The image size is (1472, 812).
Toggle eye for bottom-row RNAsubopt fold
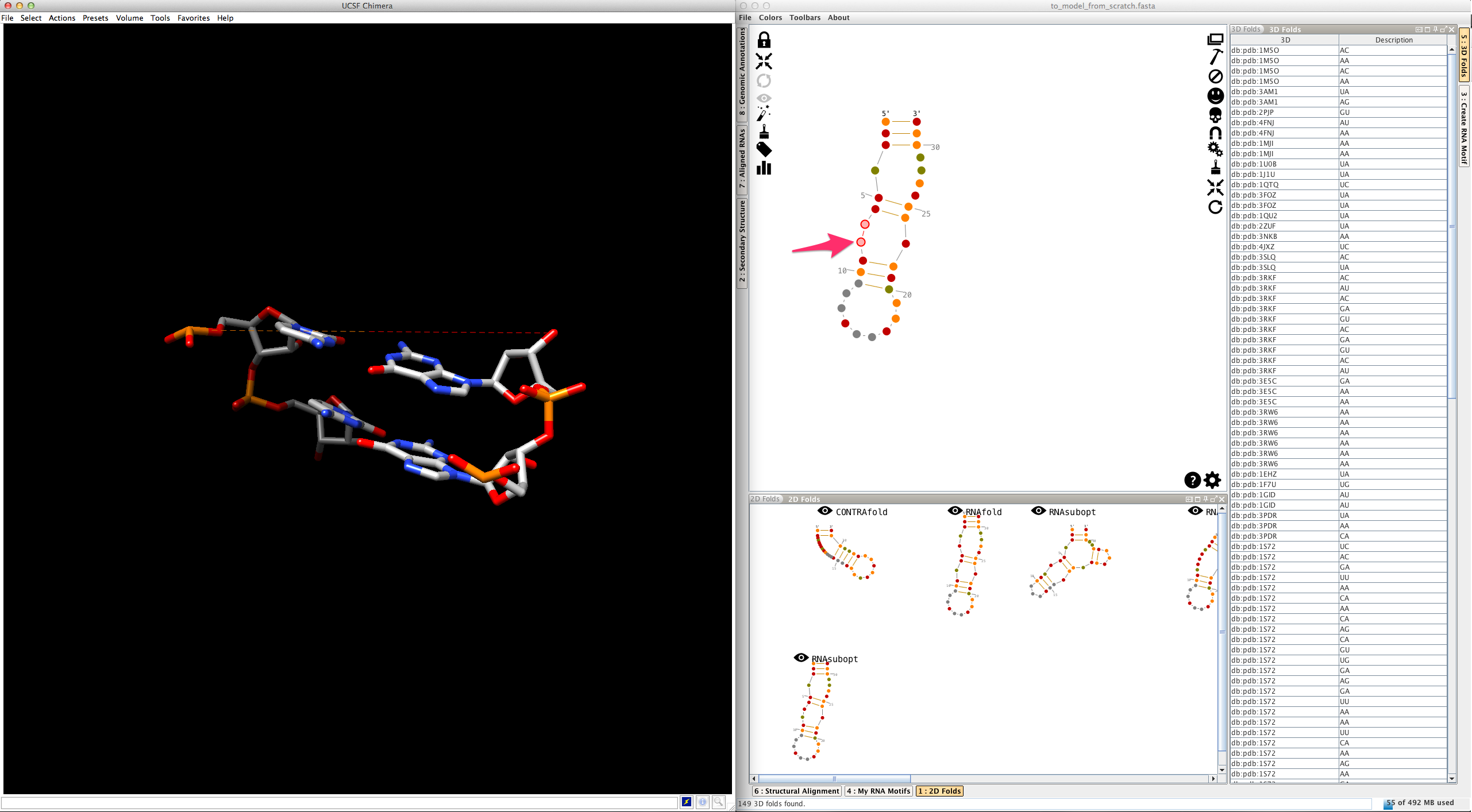coord(801,658)
